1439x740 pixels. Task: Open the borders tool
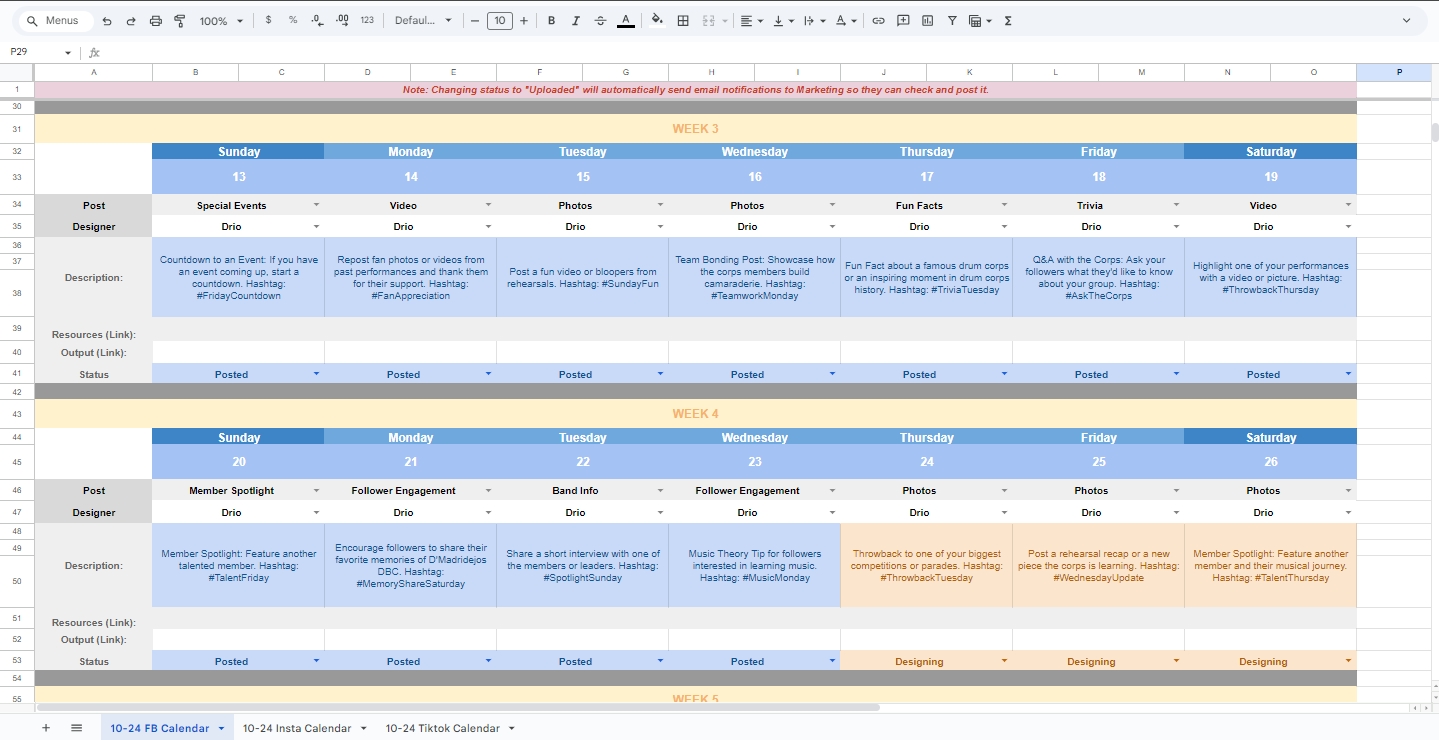(683, 20)
